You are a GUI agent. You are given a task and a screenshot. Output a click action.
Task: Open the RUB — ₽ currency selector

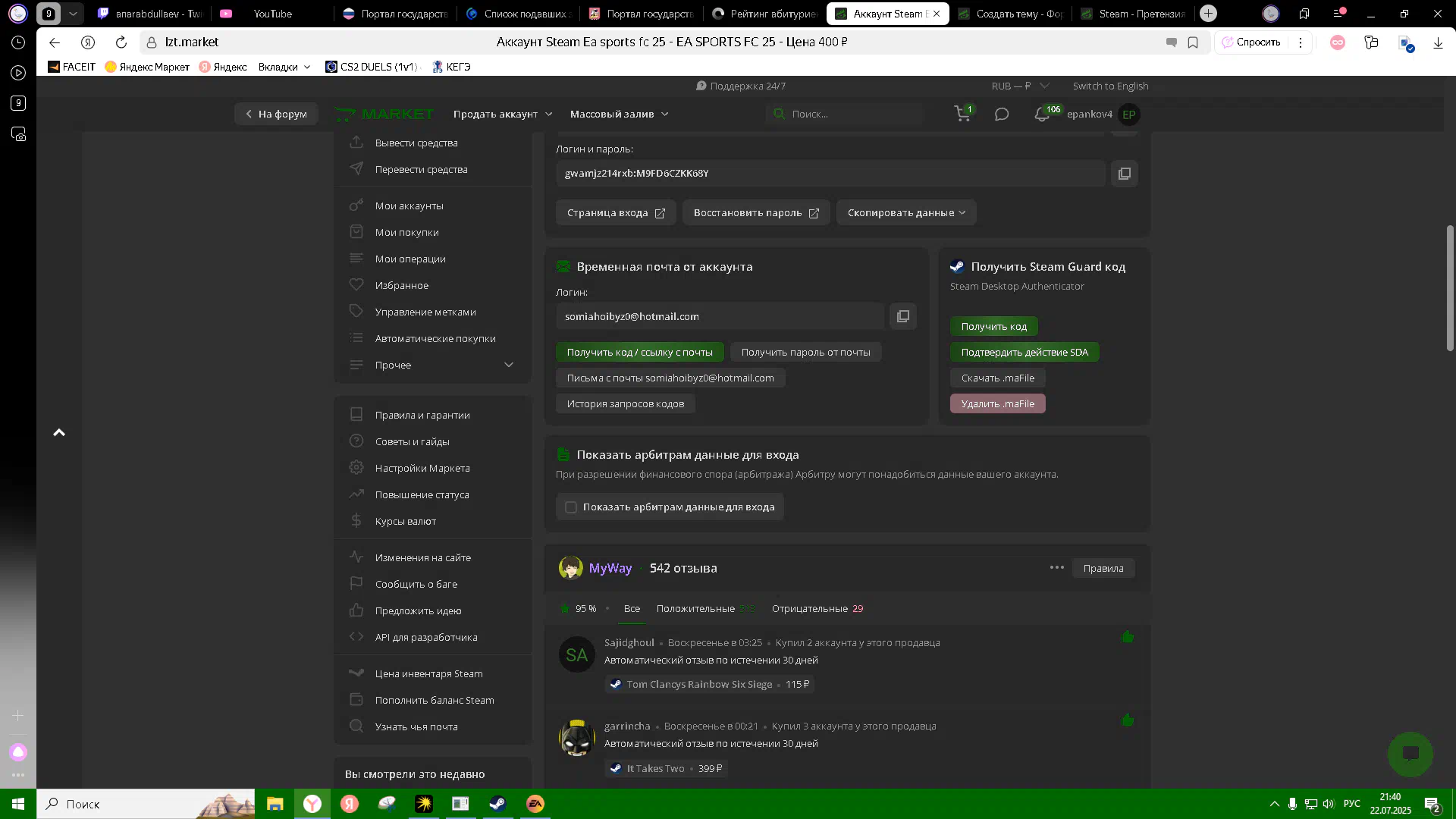[x=1020, y=86]
